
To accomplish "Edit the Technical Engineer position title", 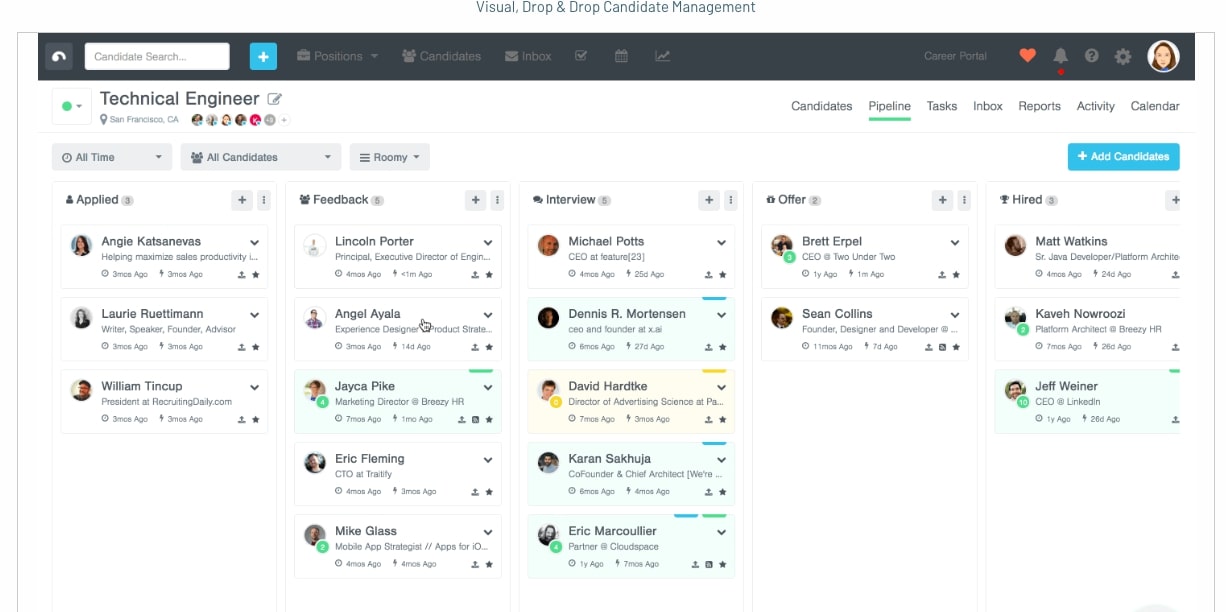I will point(275,99).
